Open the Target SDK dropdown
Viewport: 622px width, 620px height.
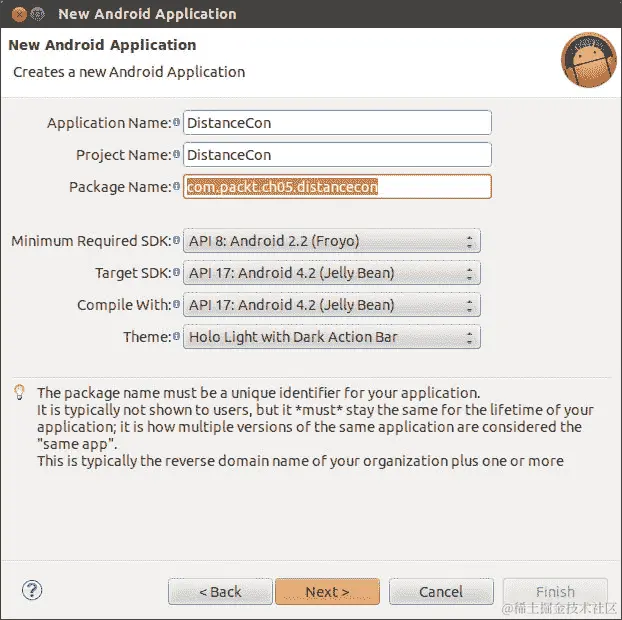[x=332, y=273]
